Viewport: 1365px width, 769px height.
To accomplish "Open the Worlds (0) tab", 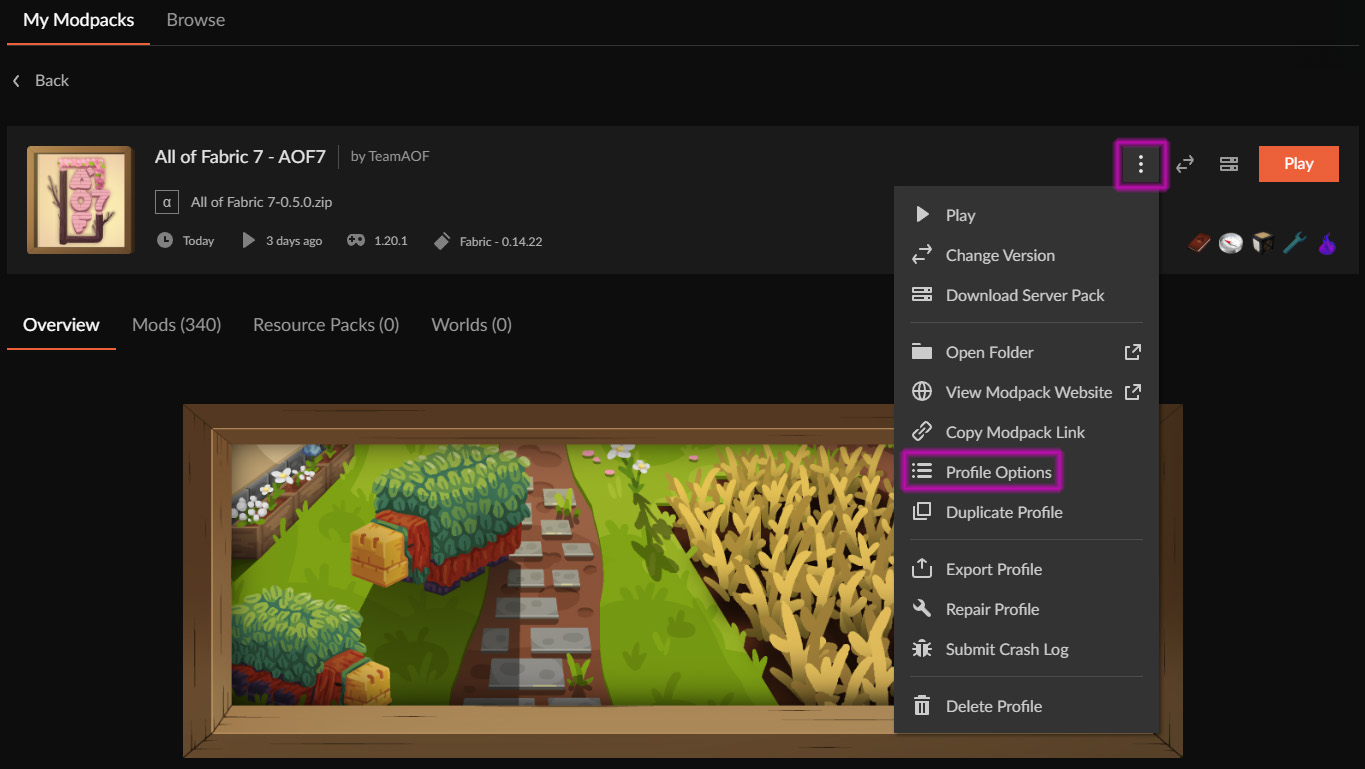I will 472,325.
